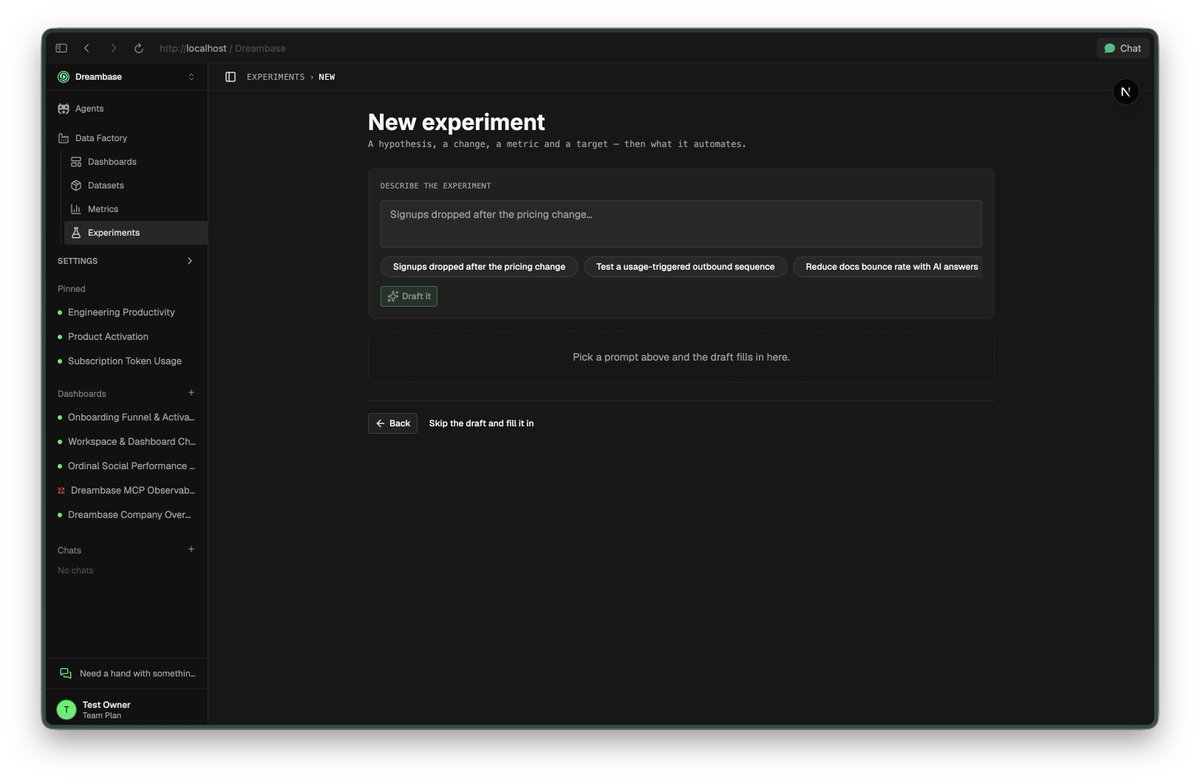Viewport: 1200px width, 784px height.
Task: Click the Dashboards layout icon
Action: click(x=76, y=162)
